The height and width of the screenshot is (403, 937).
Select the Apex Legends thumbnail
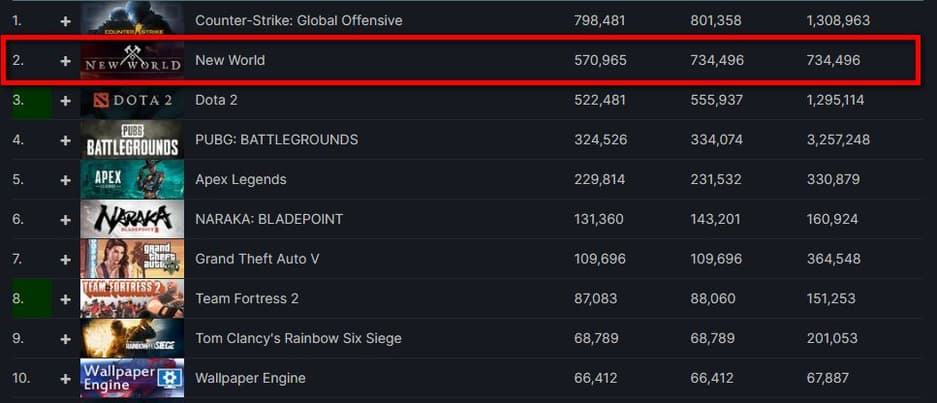(132, 179)
